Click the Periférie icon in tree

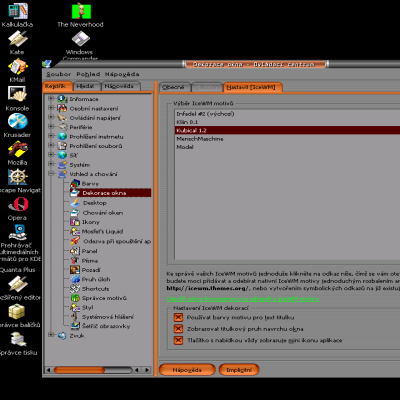coord(62,127)
